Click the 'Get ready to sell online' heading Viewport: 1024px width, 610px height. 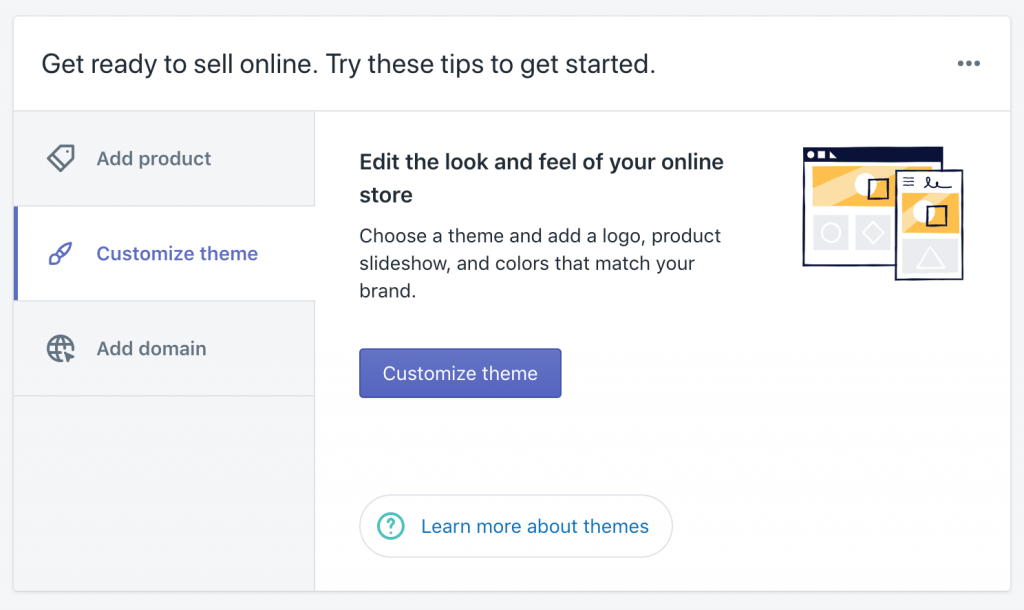(348, 64)
